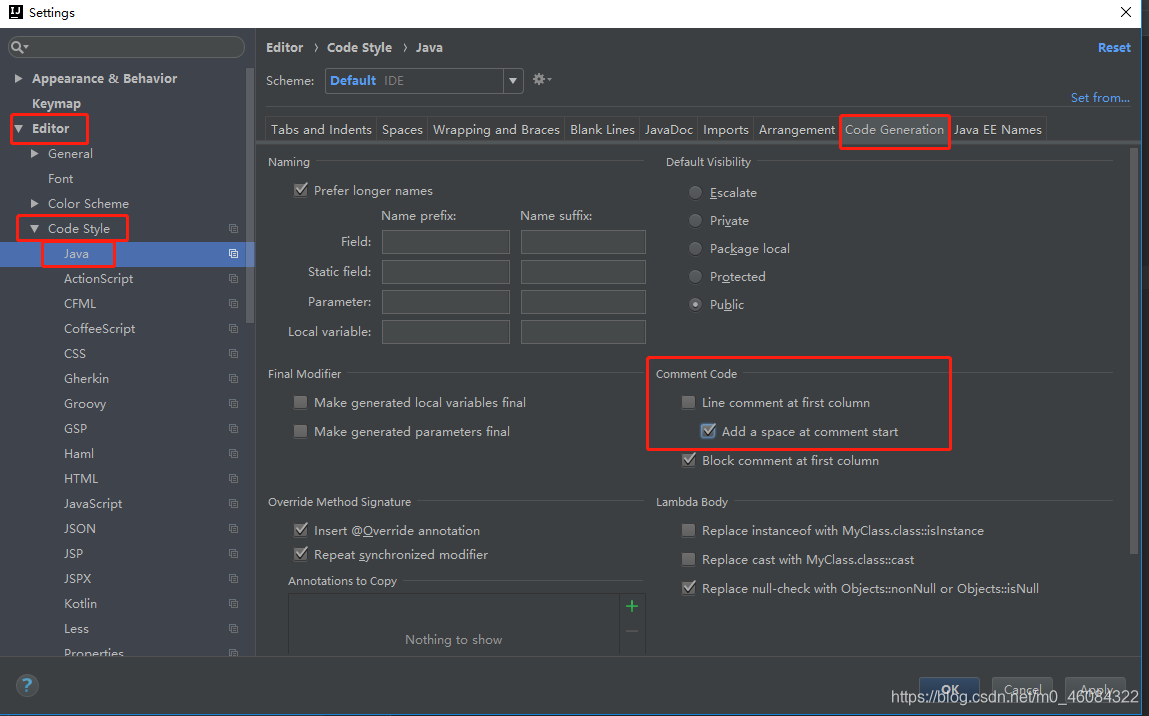1149x716 pixels.
Task: Select Keymap in settings tree
Action: pos(56,103)
